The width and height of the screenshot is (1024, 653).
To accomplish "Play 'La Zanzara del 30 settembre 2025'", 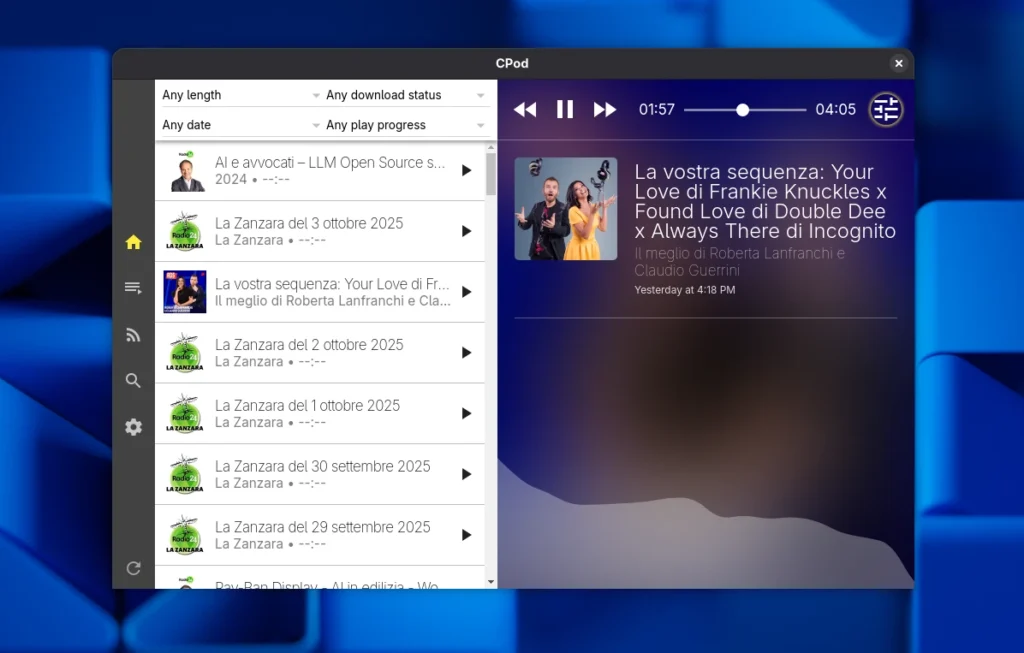I will tap(466, 473).
